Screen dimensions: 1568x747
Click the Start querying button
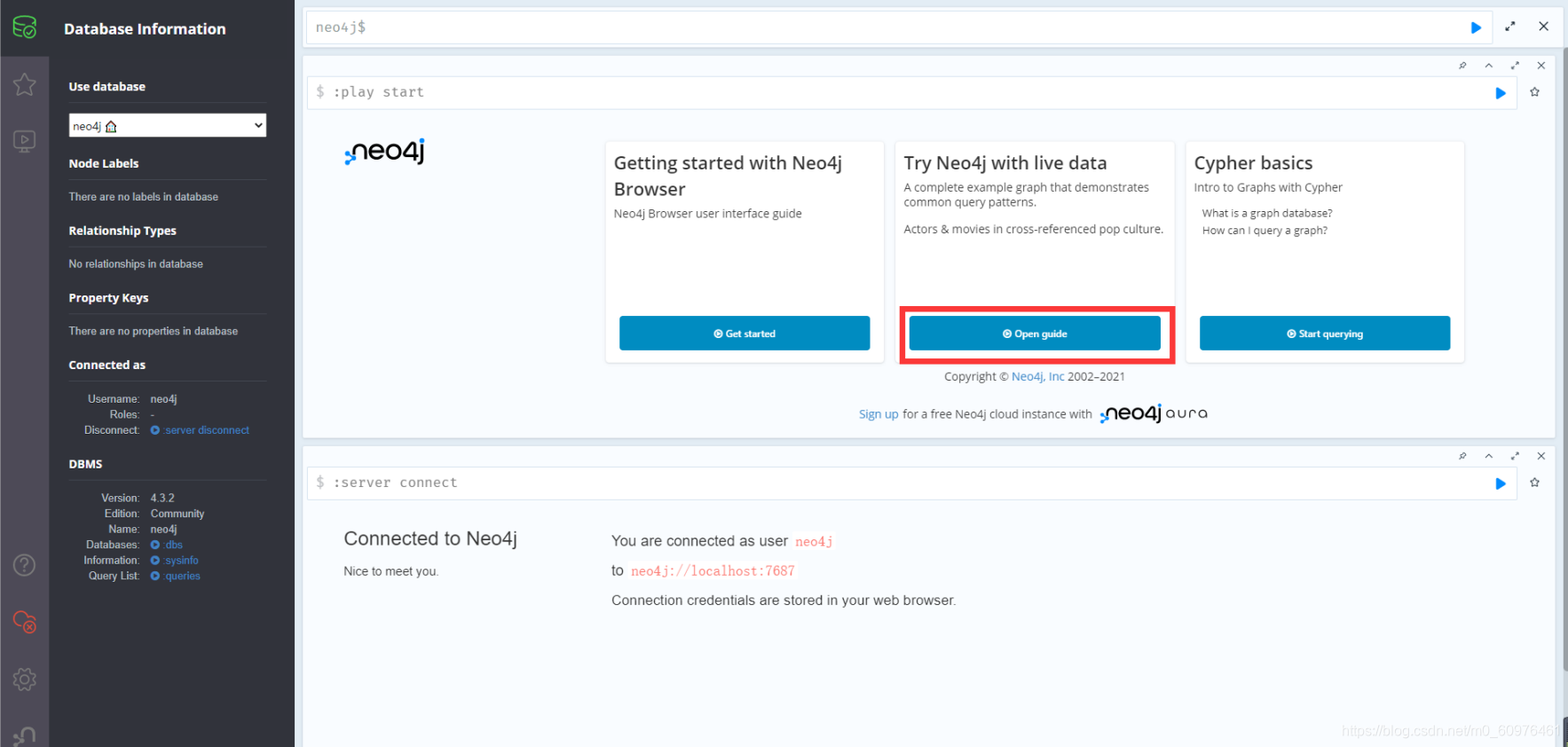(1325, 334)
